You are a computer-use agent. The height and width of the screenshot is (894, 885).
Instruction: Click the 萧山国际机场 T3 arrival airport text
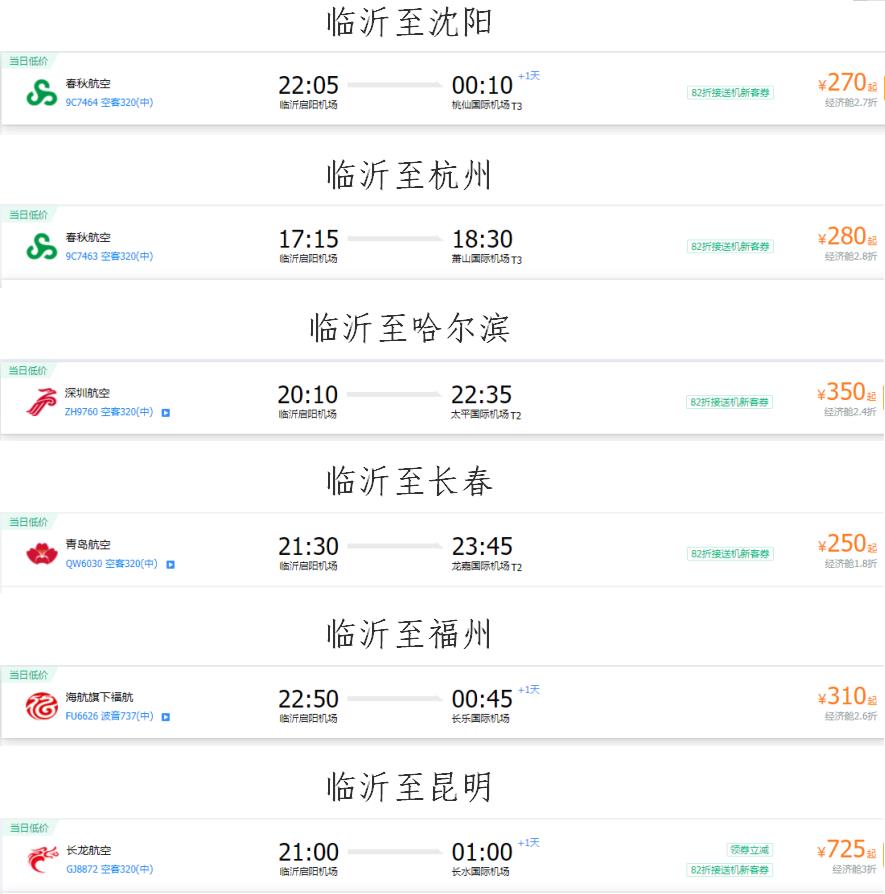click(487, 259)
